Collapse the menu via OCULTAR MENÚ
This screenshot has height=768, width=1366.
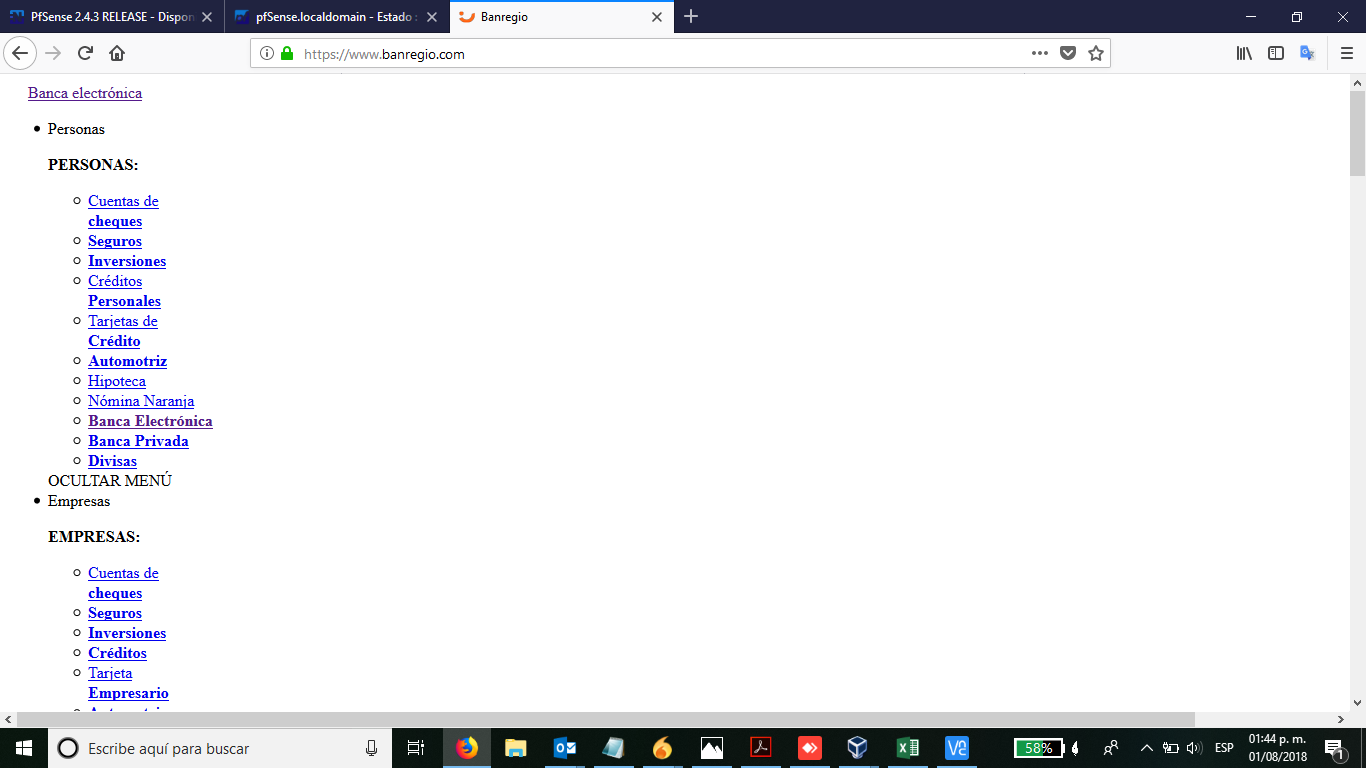pyautogui.click(x=110, y=481)
